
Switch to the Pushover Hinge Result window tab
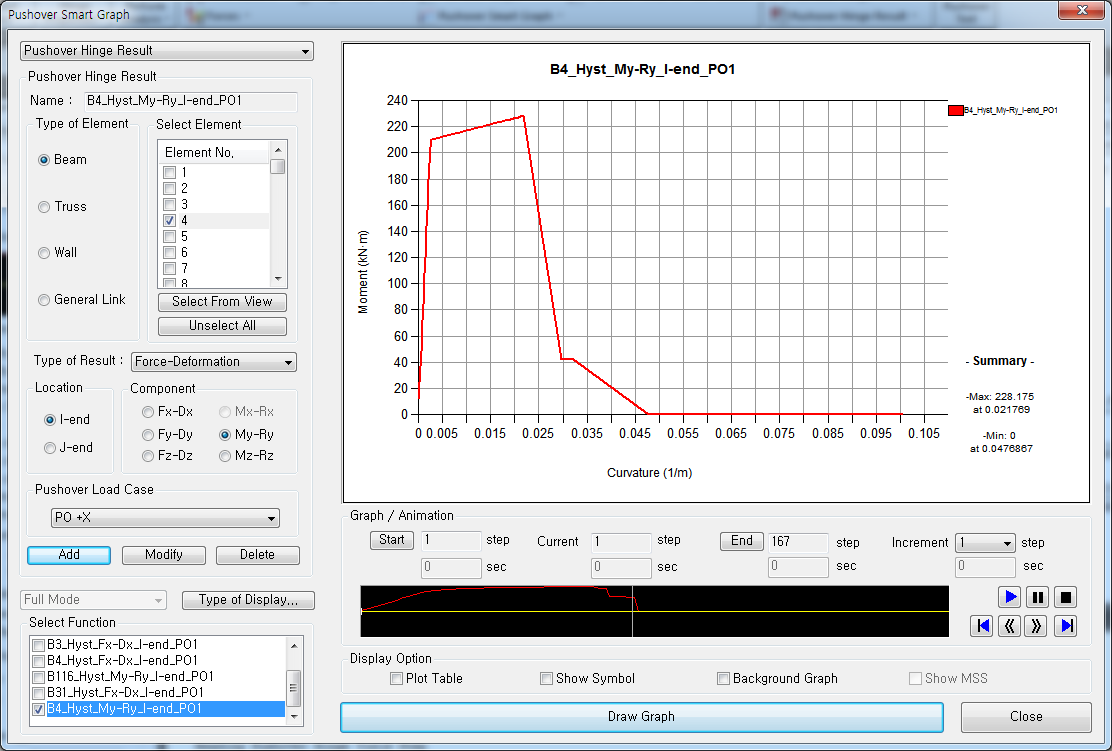tap(845, 15)
